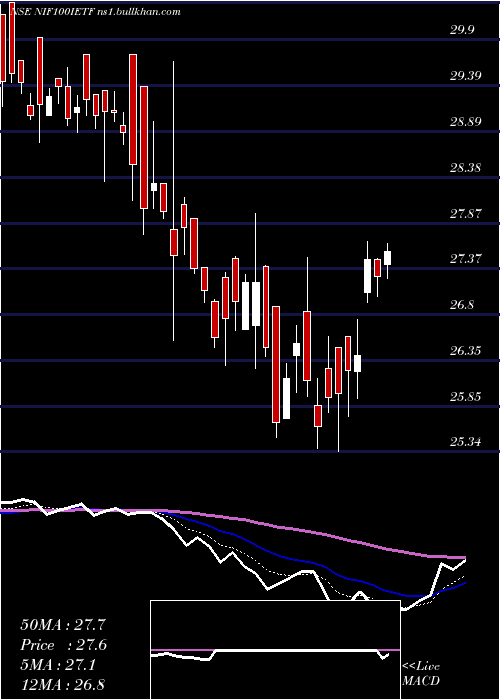The image size is (500, 700).
Task: Click the 28.38 price axis label
Action: (466, 167)
